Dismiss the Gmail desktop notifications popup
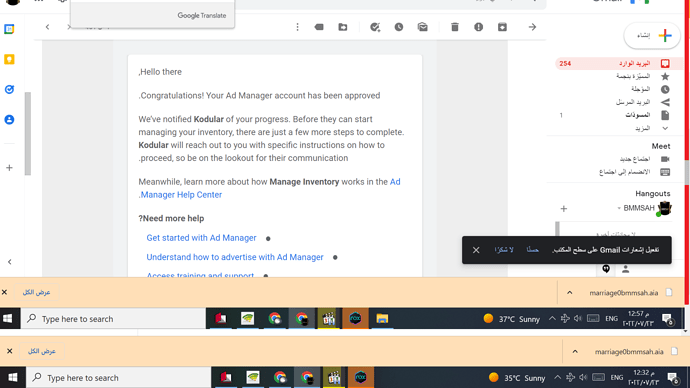Screen dimensions: 690x388 (x=476, y=250)
